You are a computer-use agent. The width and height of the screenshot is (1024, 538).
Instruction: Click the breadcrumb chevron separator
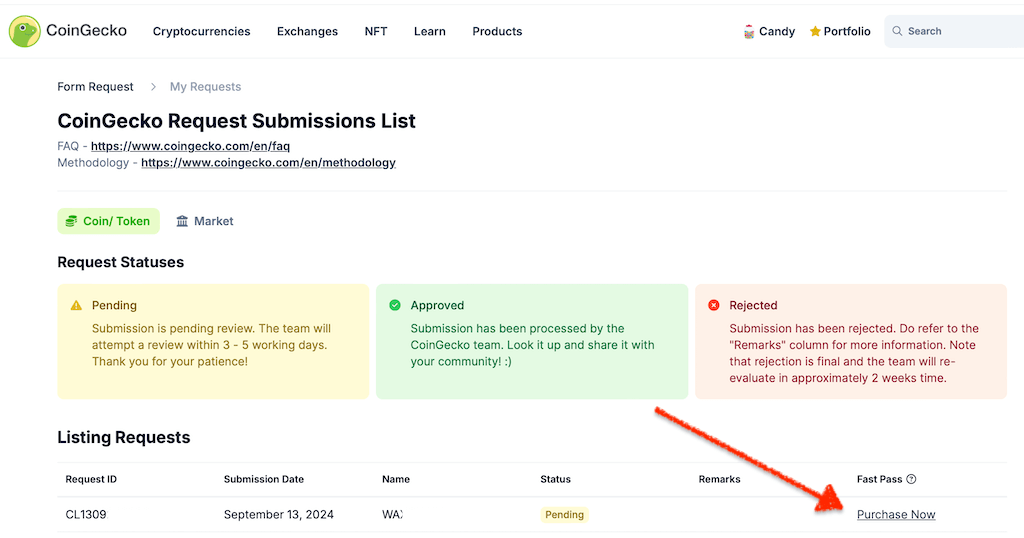pos(153,87)
